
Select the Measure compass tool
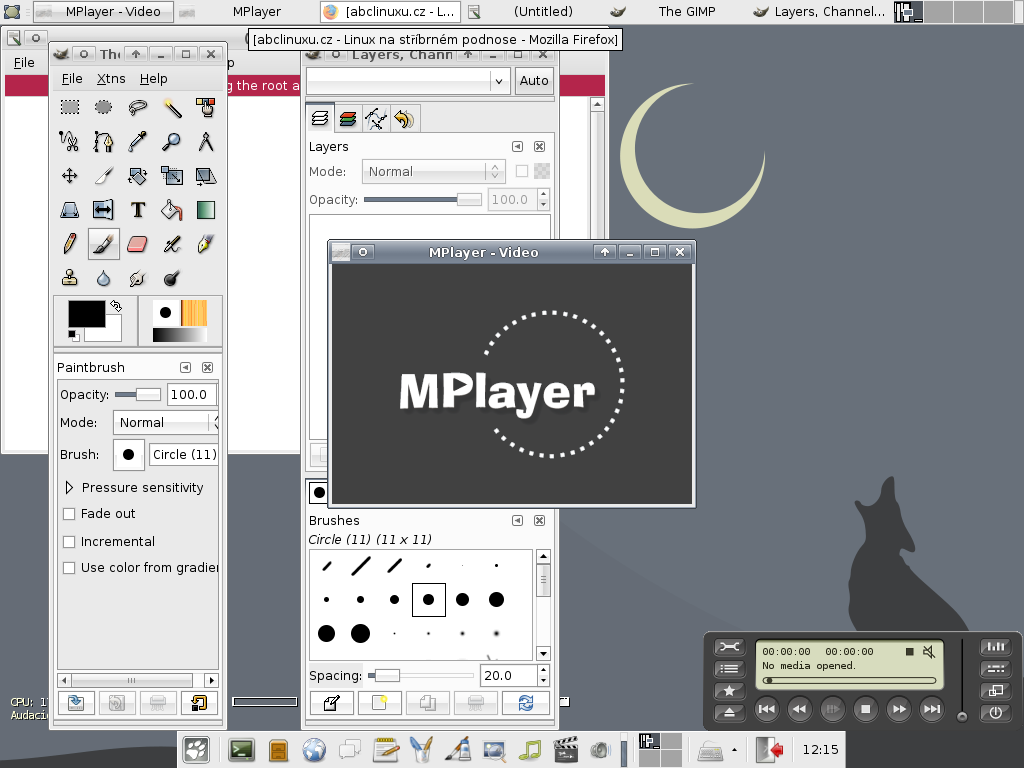point(206,141)
